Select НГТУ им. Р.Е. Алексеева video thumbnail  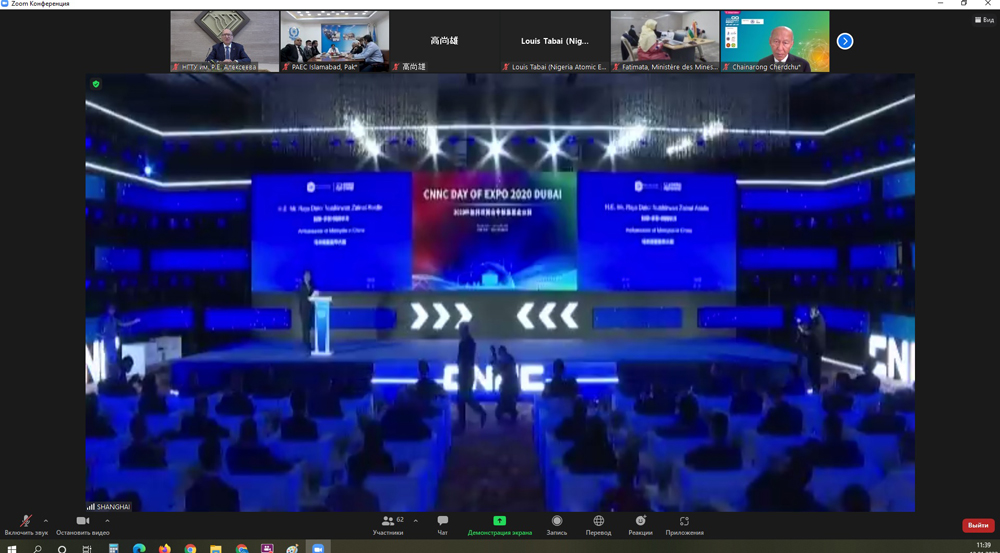coord(224,41)
